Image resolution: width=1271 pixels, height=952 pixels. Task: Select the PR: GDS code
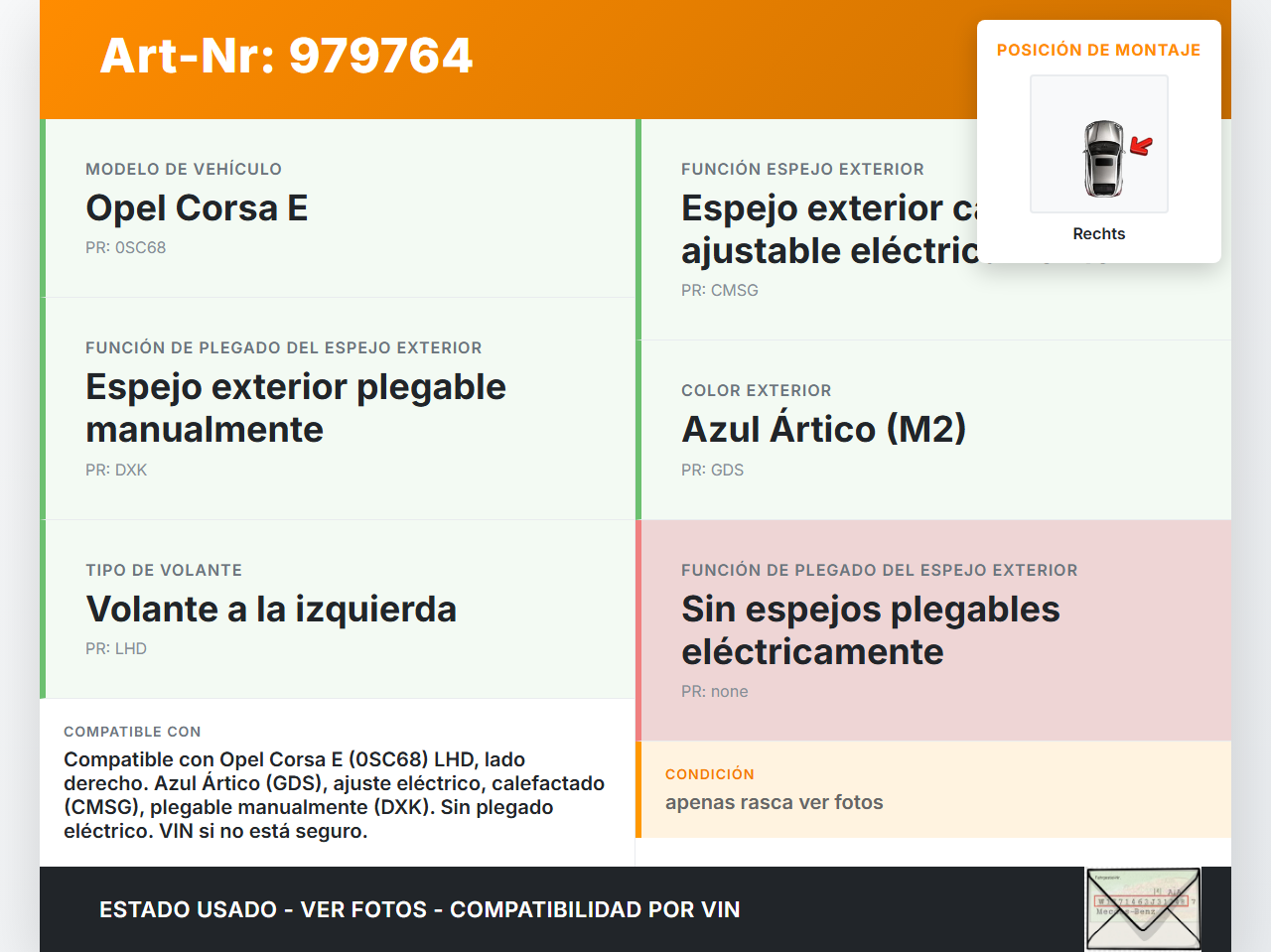coord(712,471)
